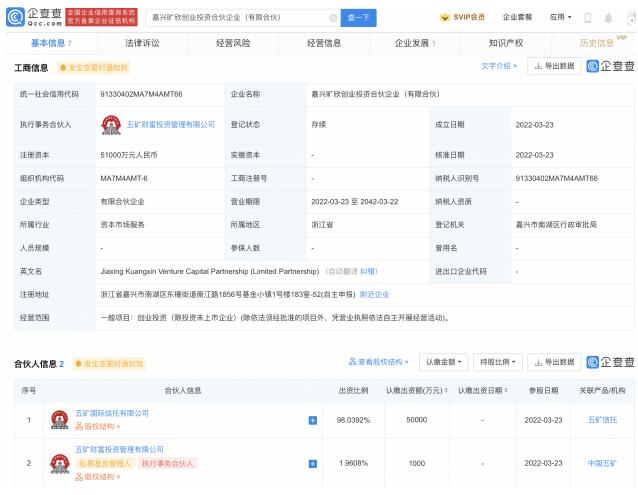The width and height of the screenshot is (638, 495).
Task: Switch to the 法律诉讼 tab
Action: [x=142, y=43]
